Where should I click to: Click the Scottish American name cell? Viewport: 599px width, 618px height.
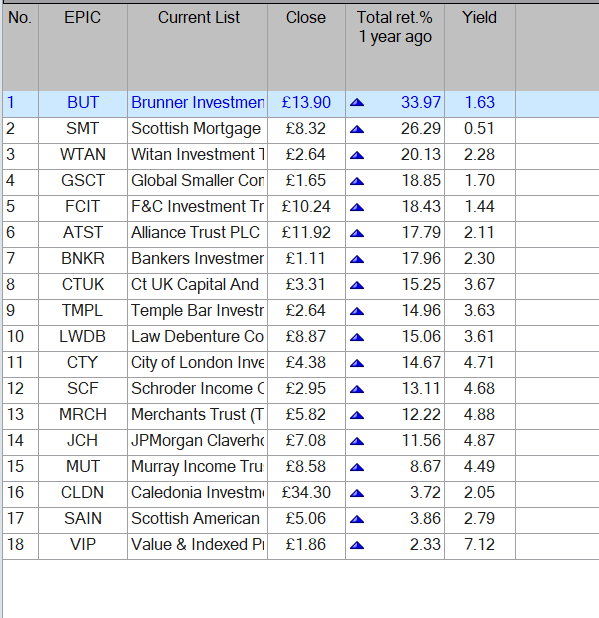click(x=197, y=519)
